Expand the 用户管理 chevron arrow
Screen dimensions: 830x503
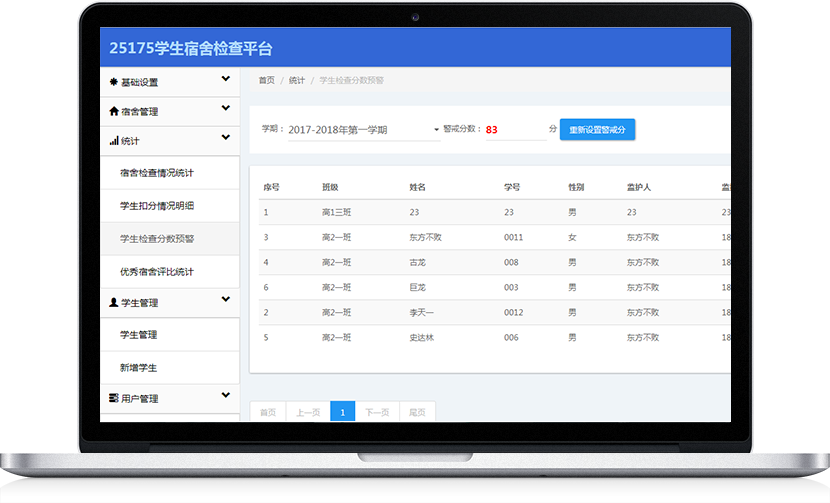[226, 396]
